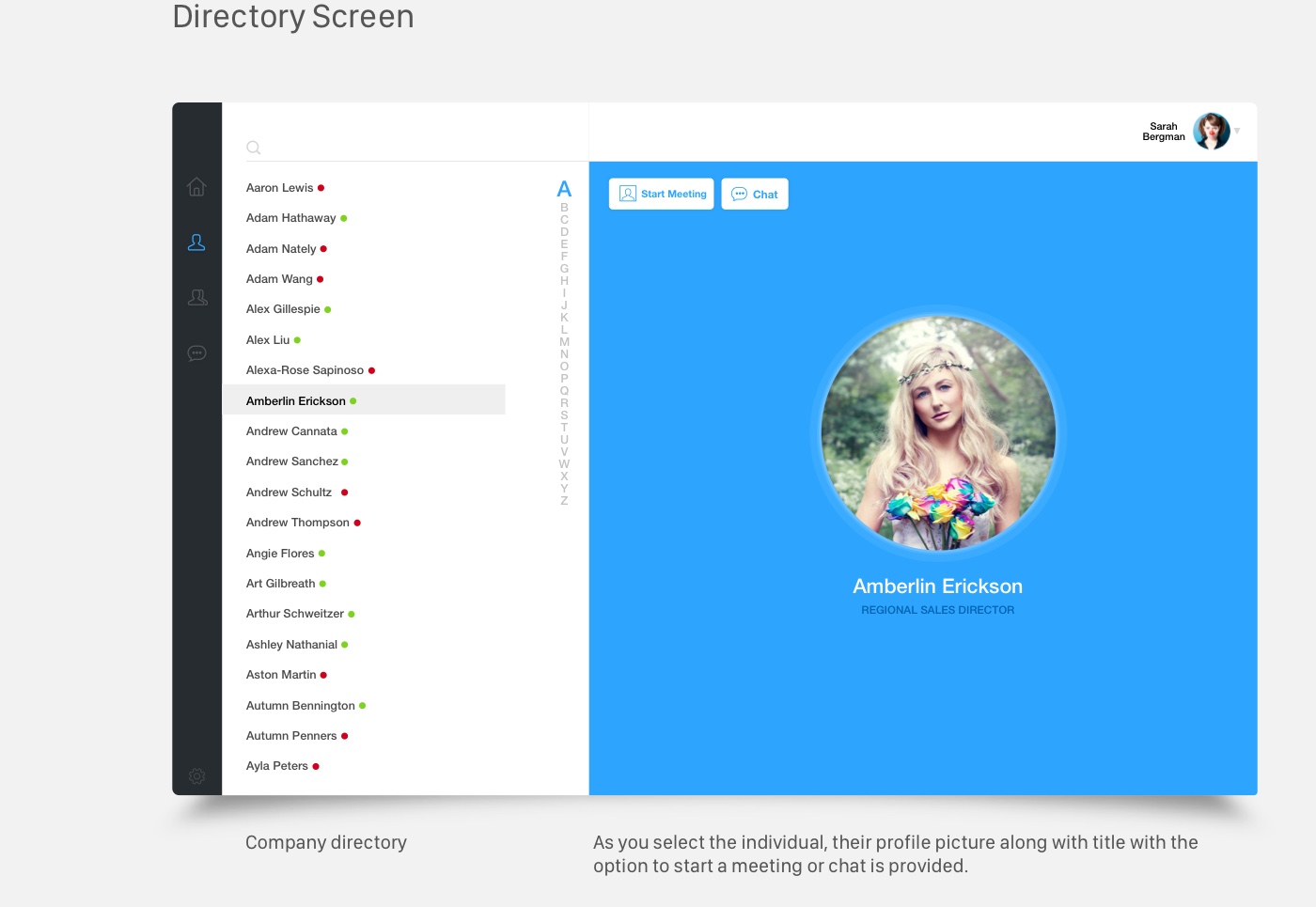Select Andrew Thompson in the contact list

coord(298,523)
